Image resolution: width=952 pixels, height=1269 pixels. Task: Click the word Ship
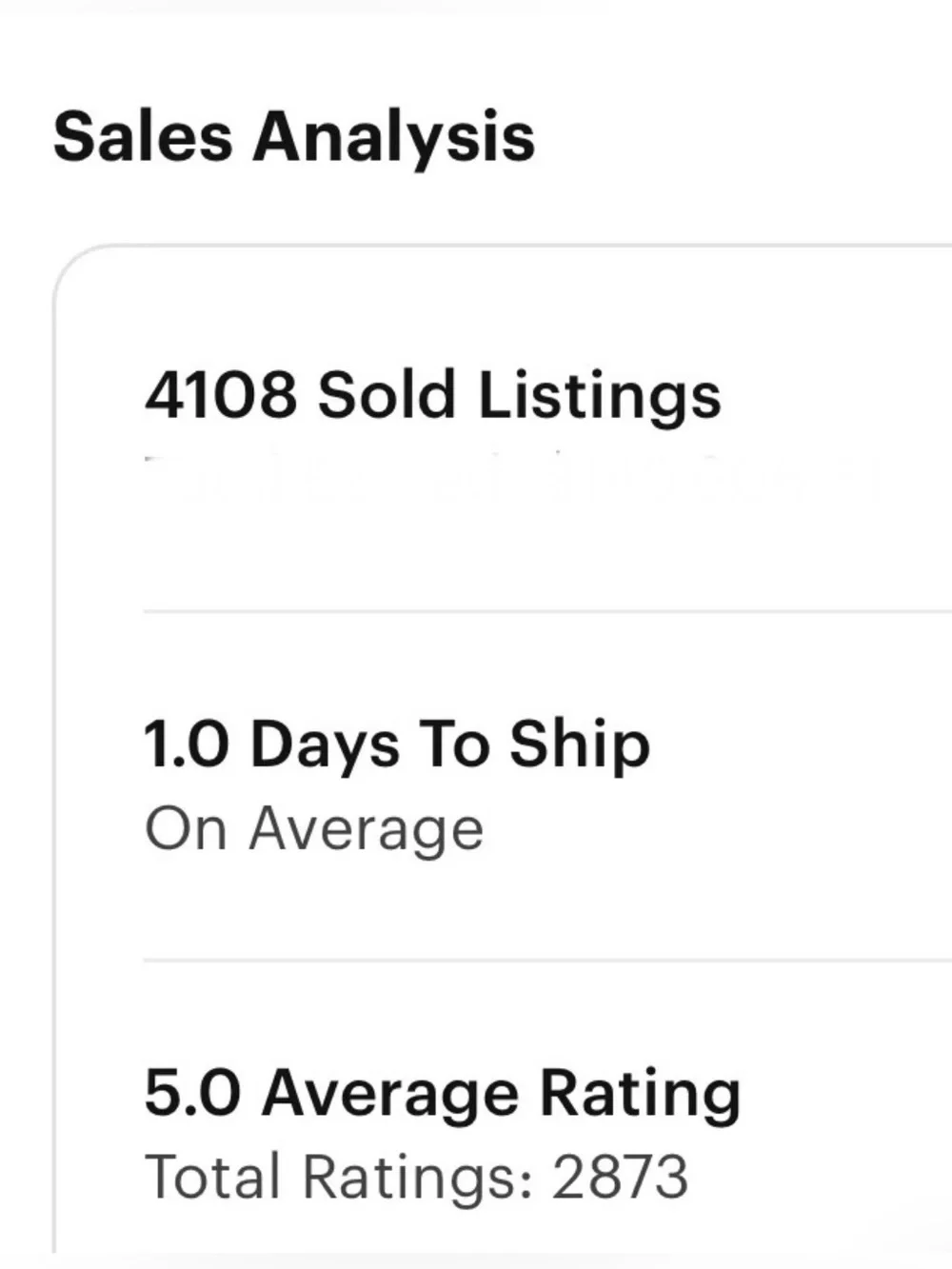pyautogui.click(x=579, y=746)
